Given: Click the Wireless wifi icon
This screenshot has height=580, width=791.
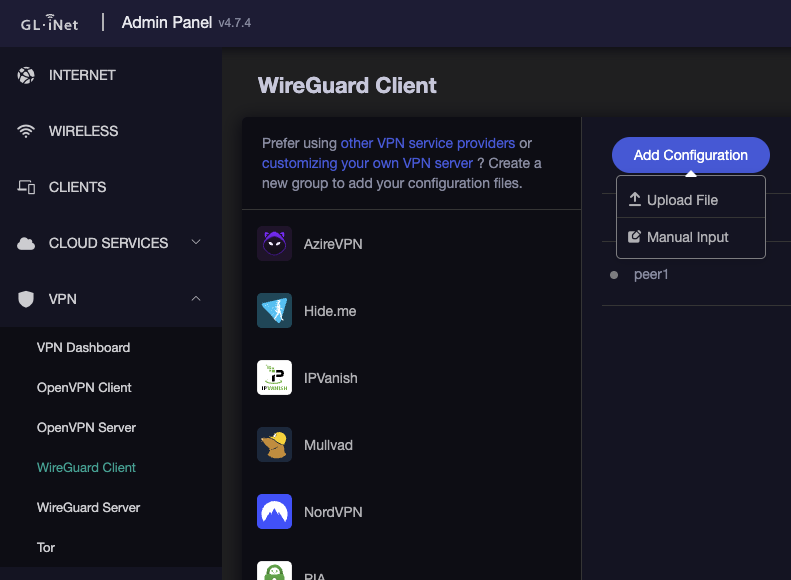Looking at the screenshot, I should point(26,131).
